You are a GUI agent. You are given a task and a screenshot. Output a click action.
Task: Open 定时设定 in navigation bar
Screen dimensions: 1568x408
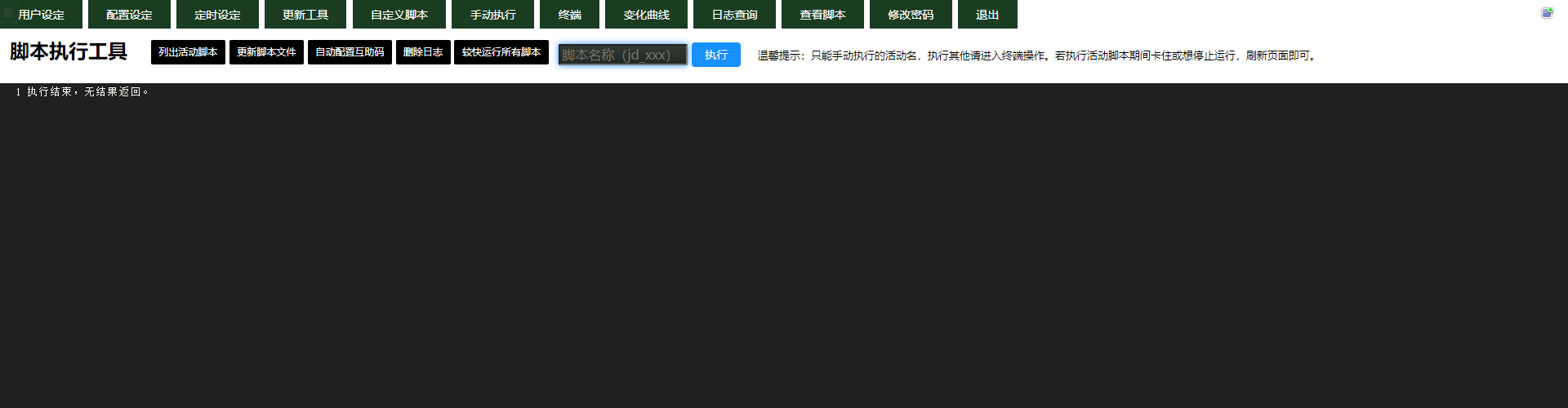click(217, 14)
